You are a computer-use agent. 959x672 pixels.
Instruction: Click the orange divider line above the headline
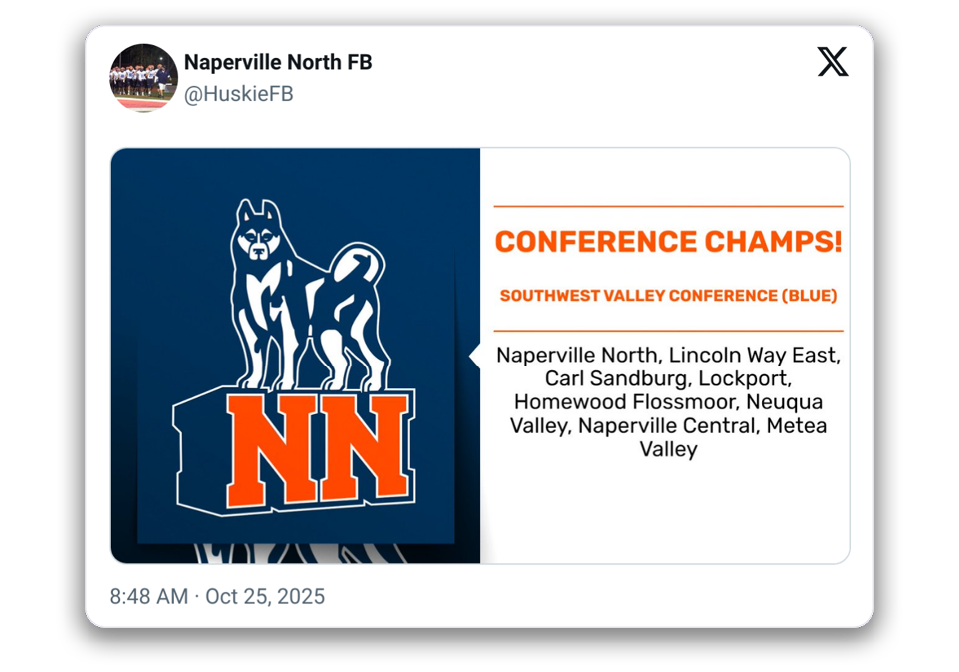pos(668,207)
